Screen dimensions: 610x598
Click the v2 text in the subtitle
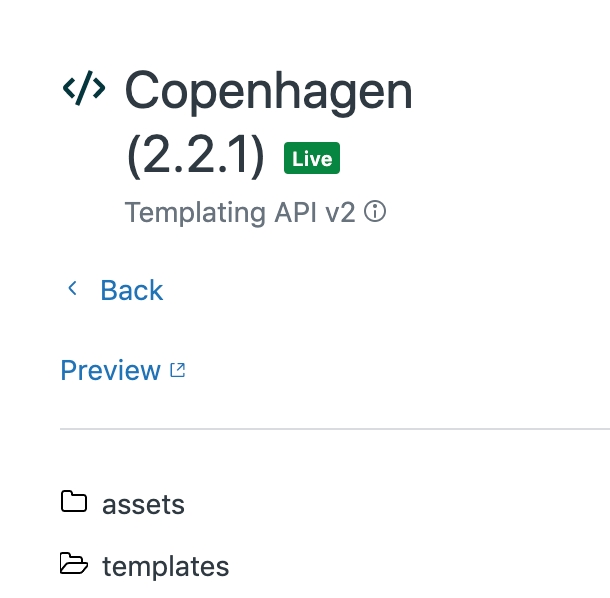pos(340,212)
